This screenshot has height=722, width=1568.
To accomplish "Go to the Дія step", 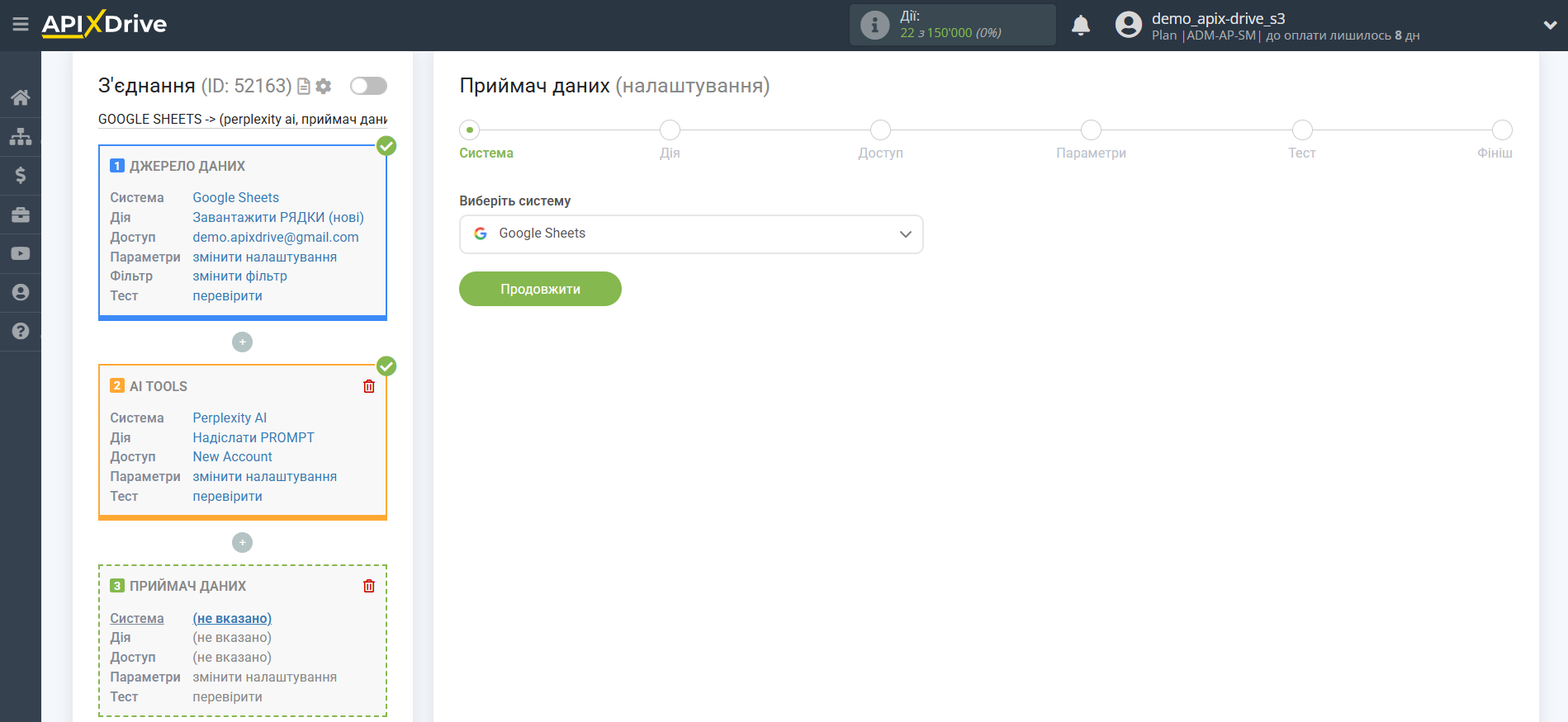I will pyautogui.click(x=670, y=140).
